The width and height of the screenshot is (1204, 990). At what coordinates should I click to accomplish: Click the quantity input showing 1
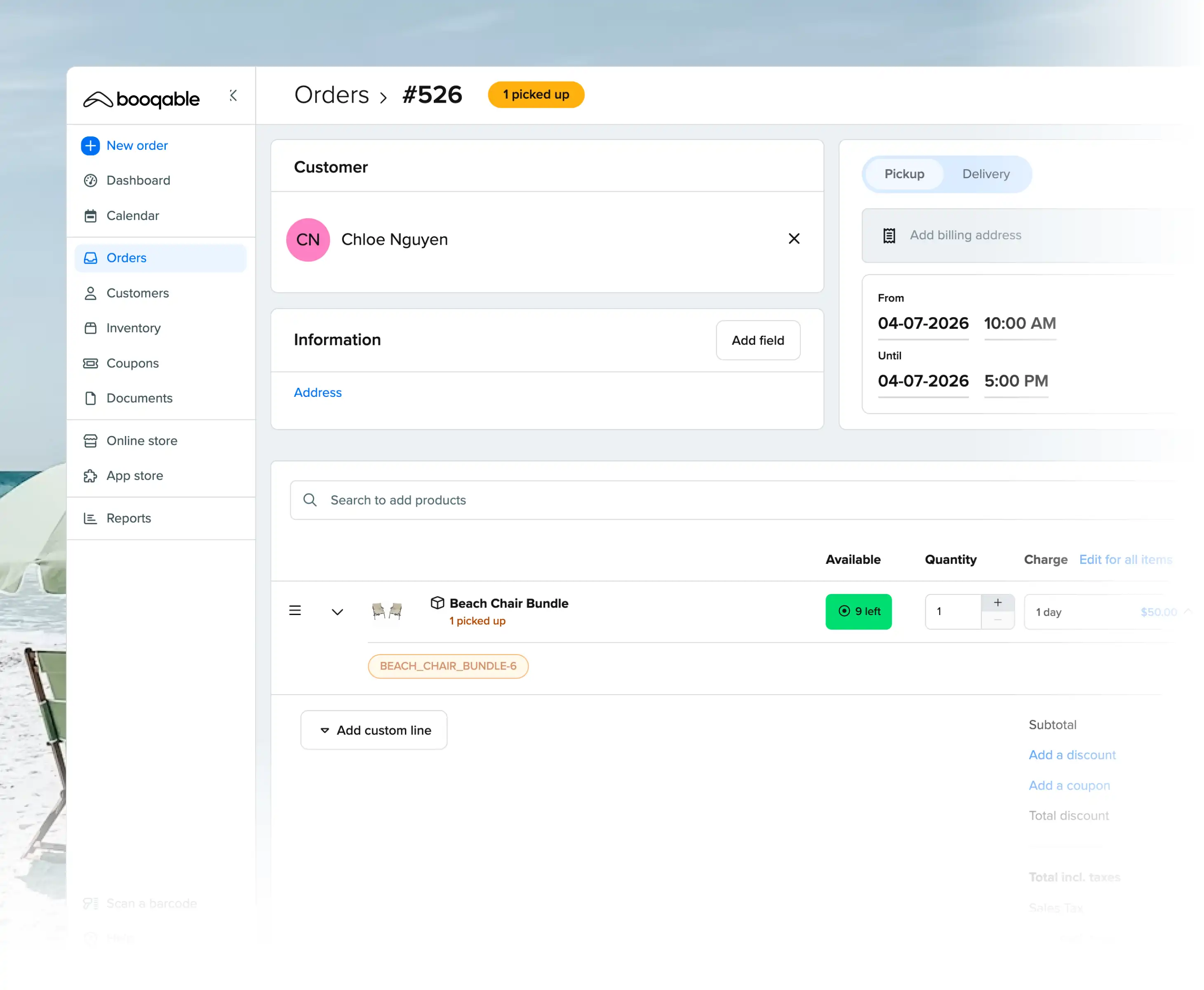[952, 612]
